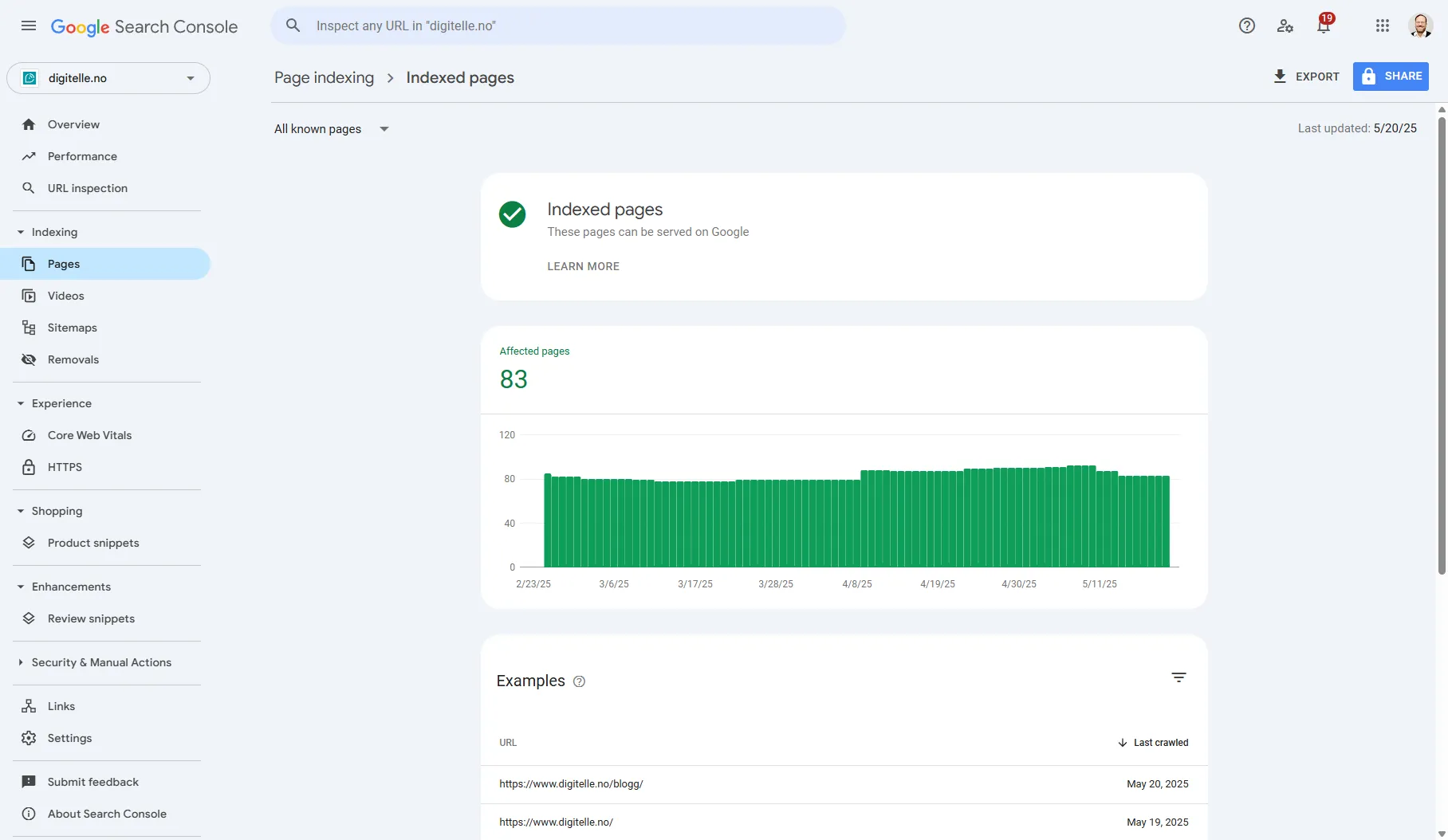Viewport: 1448px width, 840px height.
Task: Click the Core Web Vitals gauge icon
Action: point(29,435)
